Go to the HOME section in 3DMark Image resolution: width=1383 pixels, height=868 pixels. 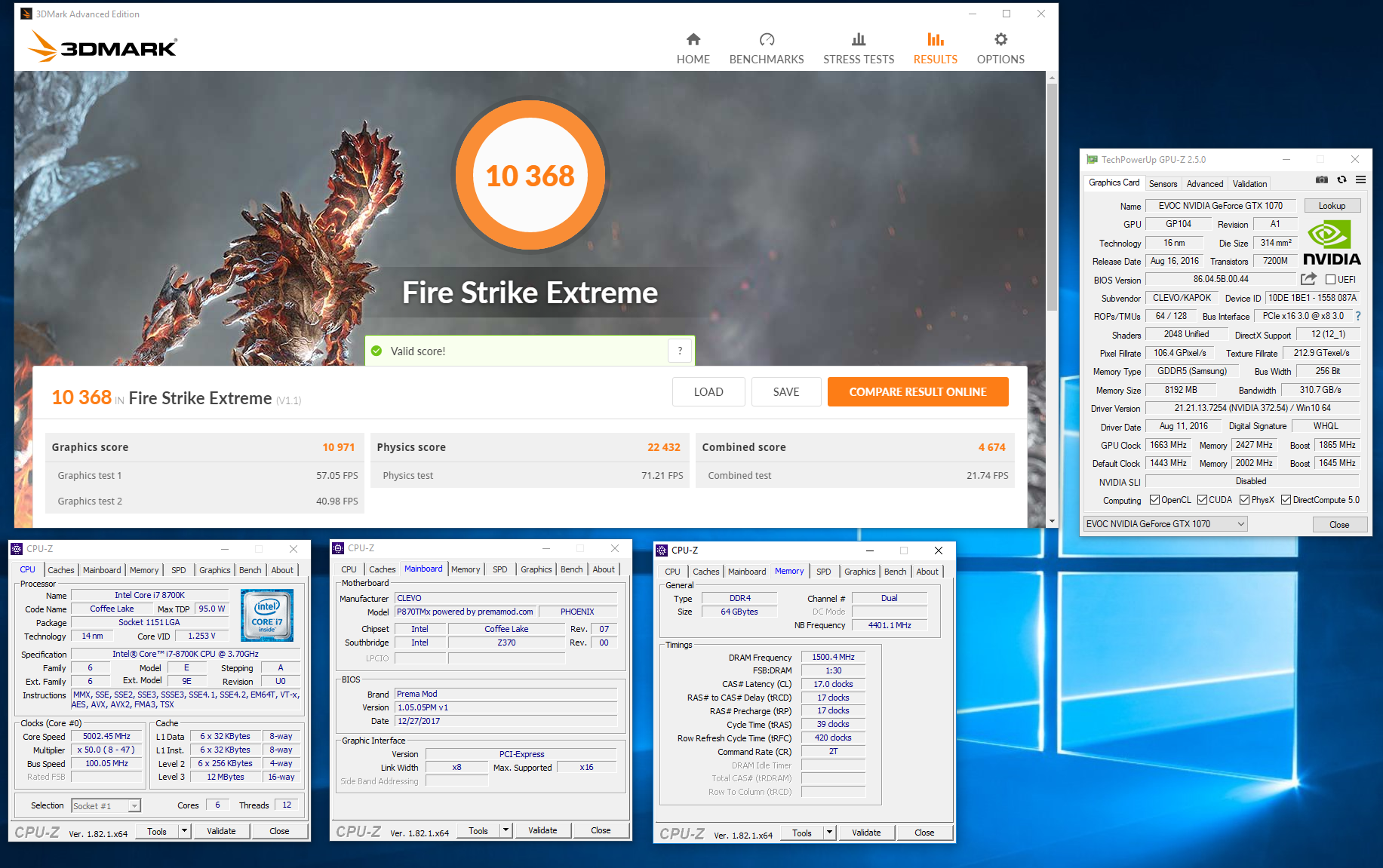(x=693, y=49)
